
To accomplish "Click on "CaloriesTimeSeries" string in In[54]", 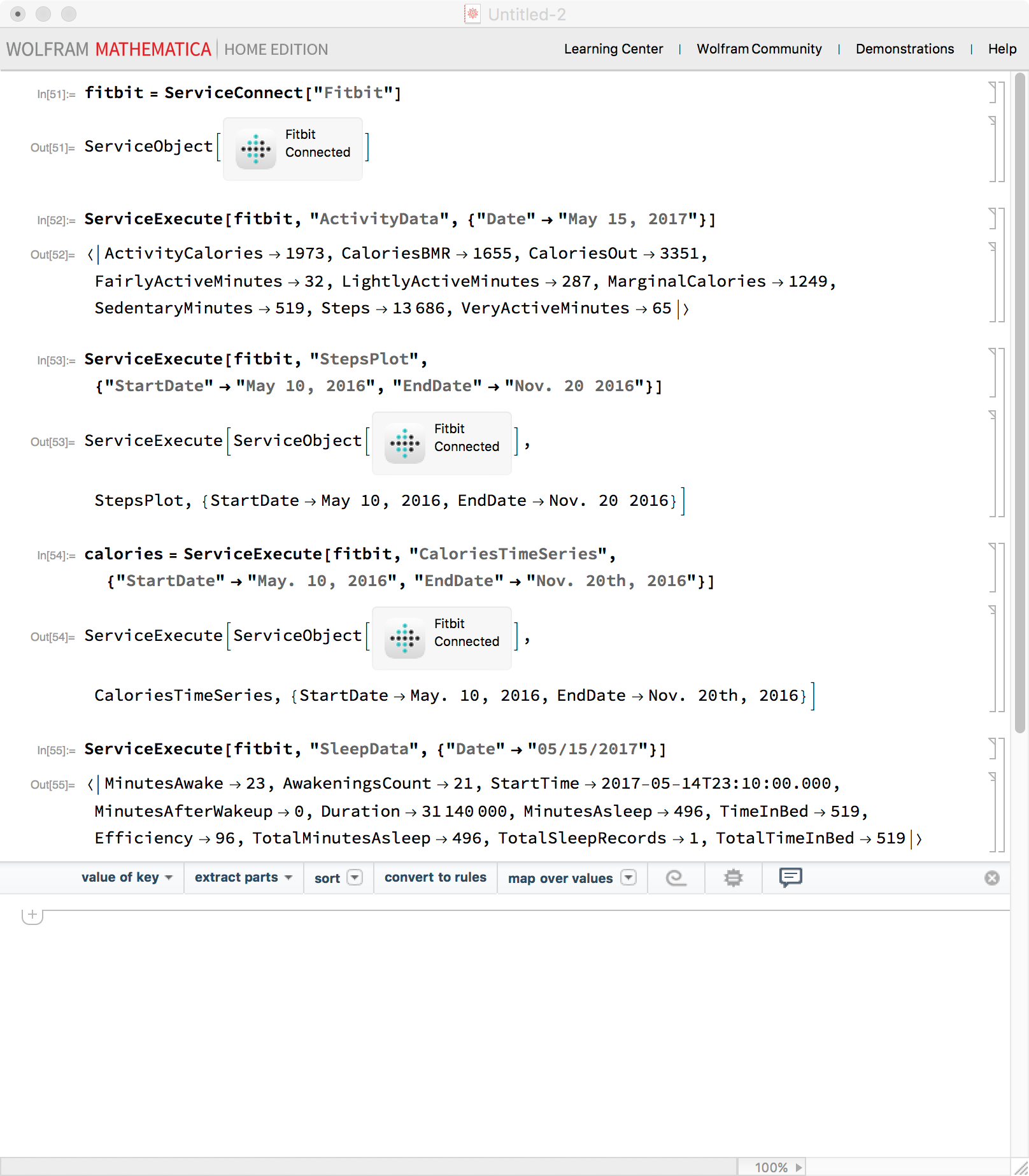I will coord(508,554).
